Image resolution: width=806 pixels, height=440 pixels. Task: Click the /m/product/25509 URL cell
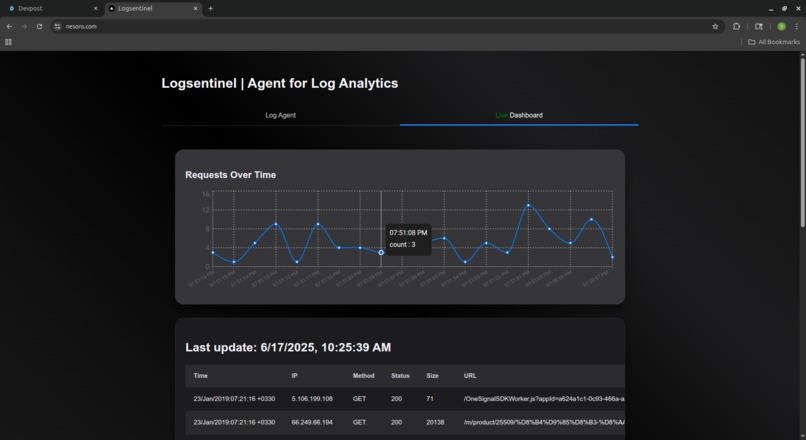click(x=544, y=423)
